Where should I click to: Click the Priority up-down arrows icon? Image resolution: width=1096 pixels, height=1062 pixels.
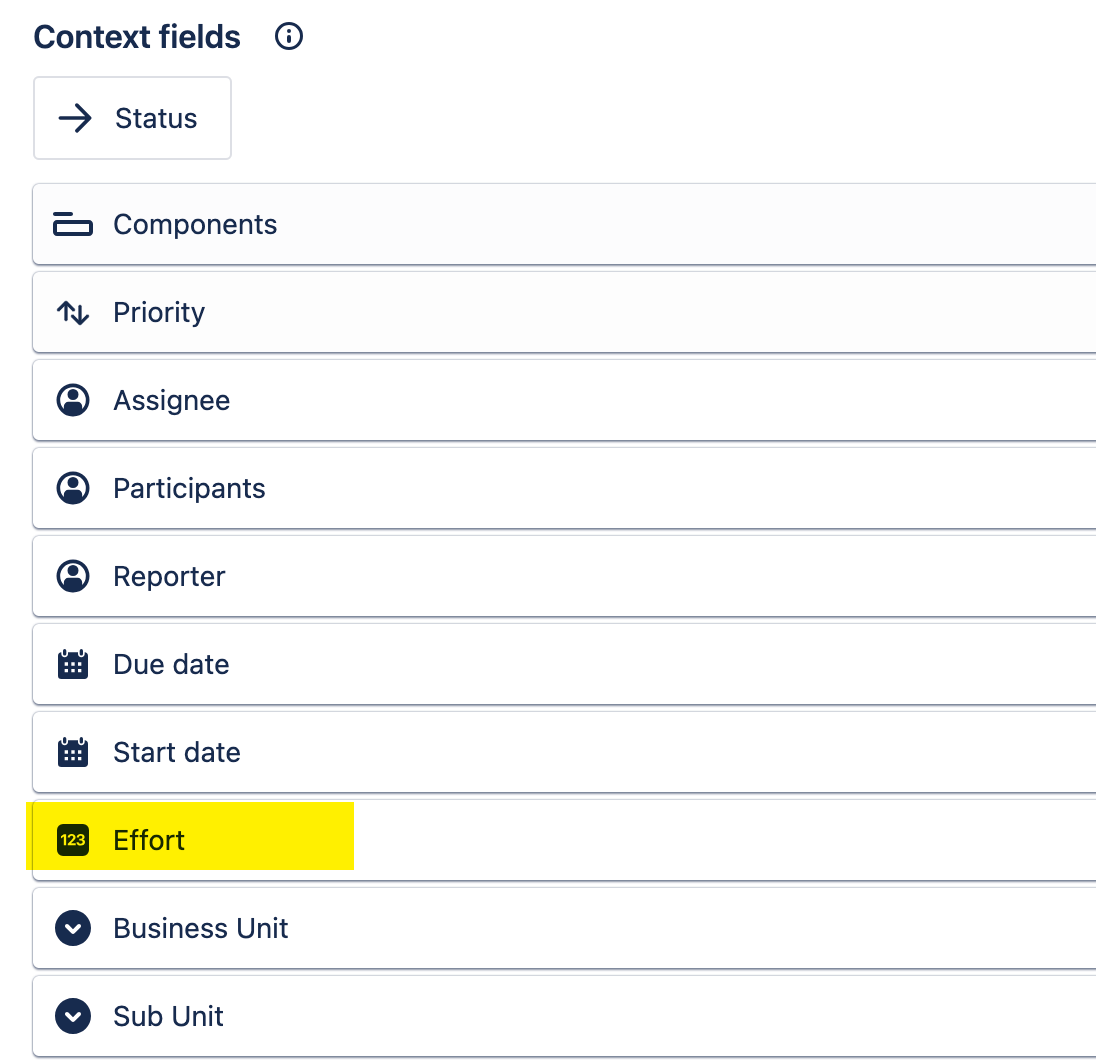pos(73,313)
